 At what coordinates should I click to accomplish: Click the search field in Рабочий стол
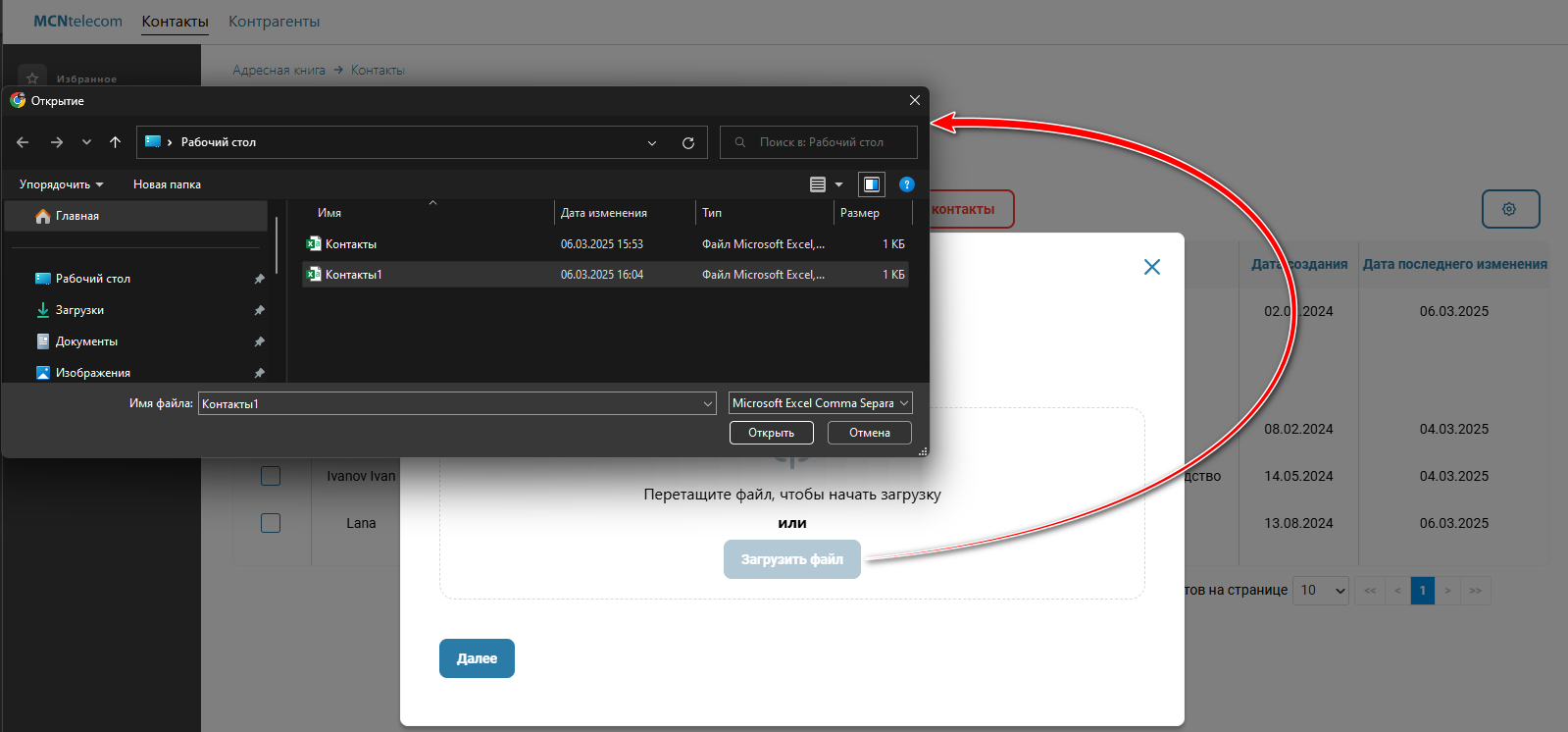(x=819, y=142)
